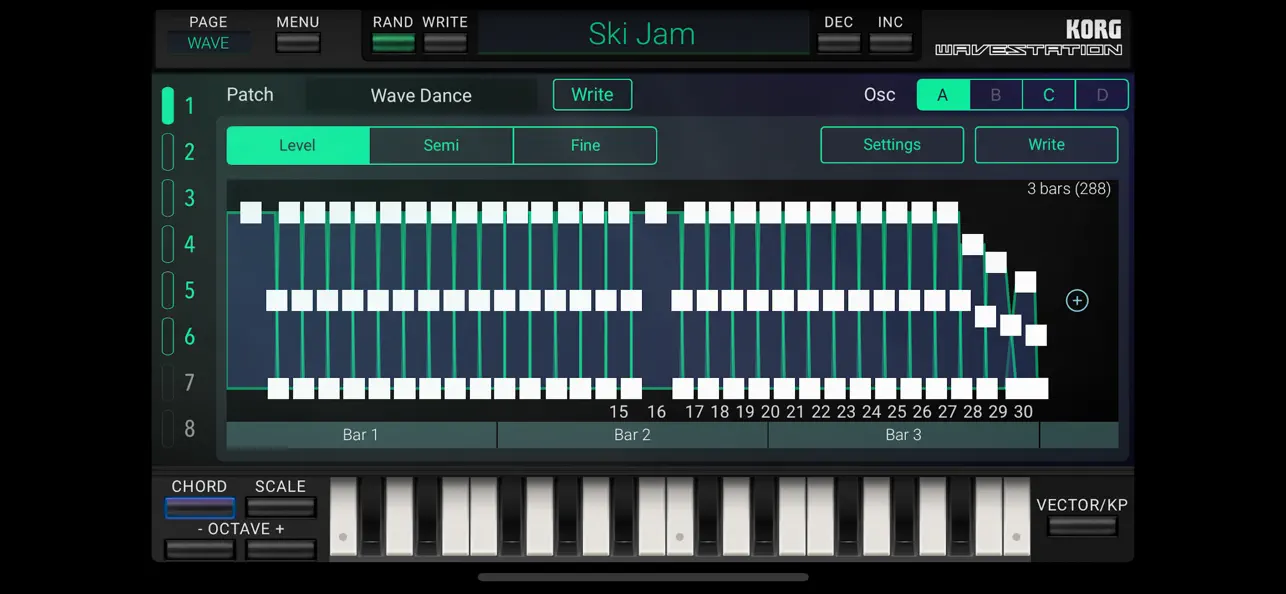Screen dimensions: 1286x594
Task: Raise the octave with the plus button
Action: (280, 549)
